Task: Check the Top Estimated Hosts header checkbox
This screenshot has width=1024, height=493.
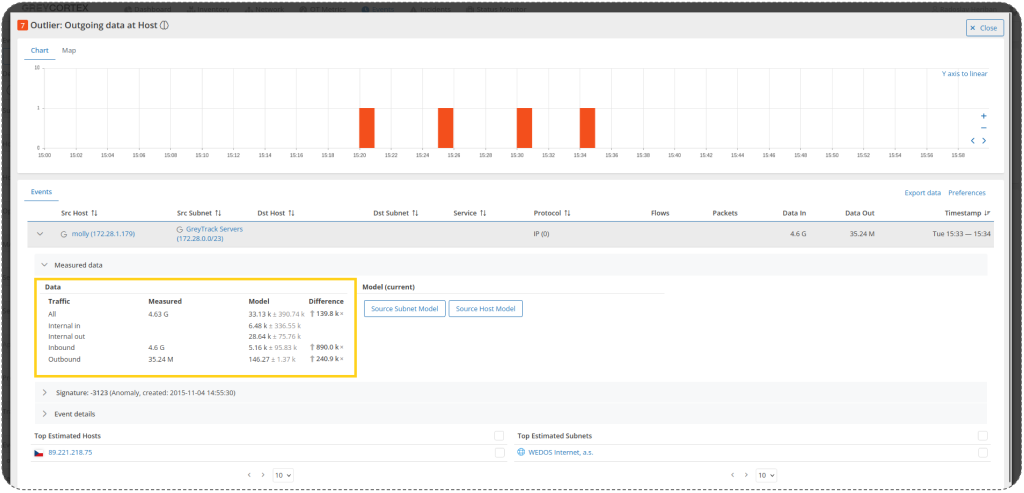Action: [499, 436]
